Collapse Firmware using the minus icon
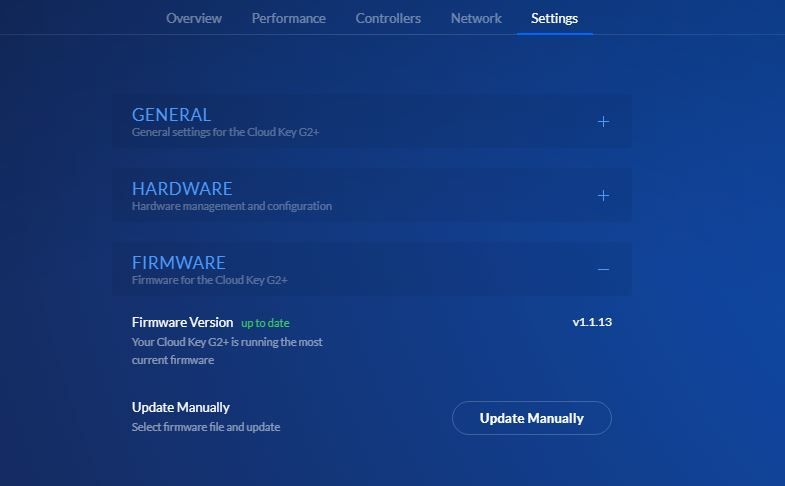 pyautogui.click(x=603, y=269)
